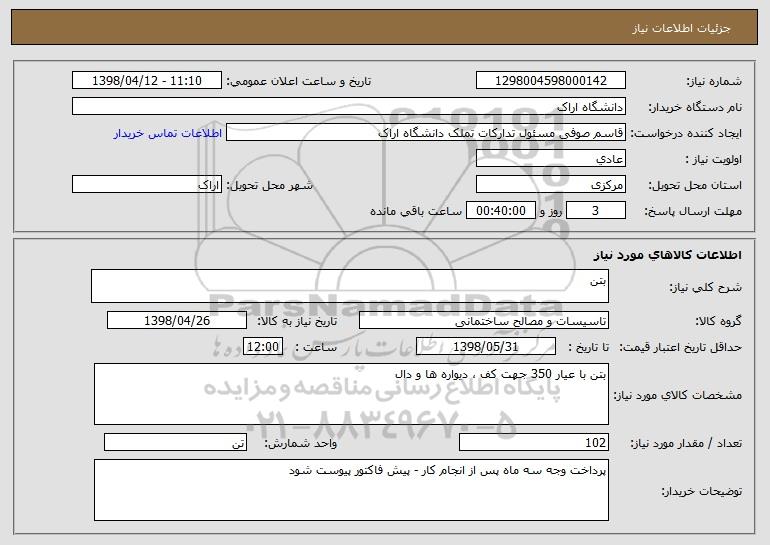Click the label ساعت next to 12:00
The width and height of the screenshot is (770, 545).
tap(316, 348)
